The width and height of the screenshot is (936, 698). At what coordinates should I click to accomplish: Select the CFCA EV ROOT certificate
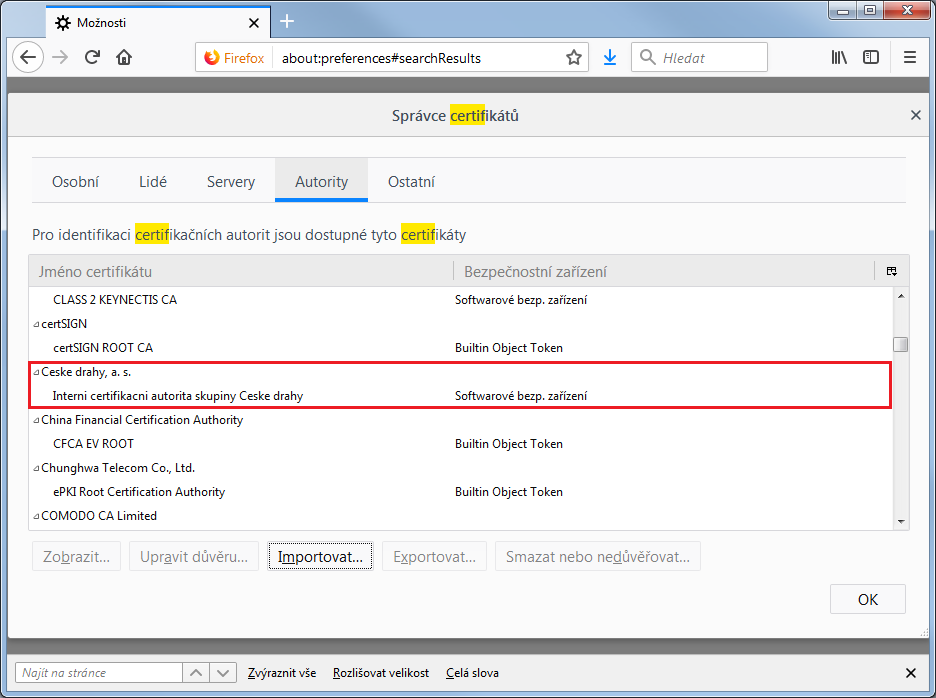[x=461, y=444]
